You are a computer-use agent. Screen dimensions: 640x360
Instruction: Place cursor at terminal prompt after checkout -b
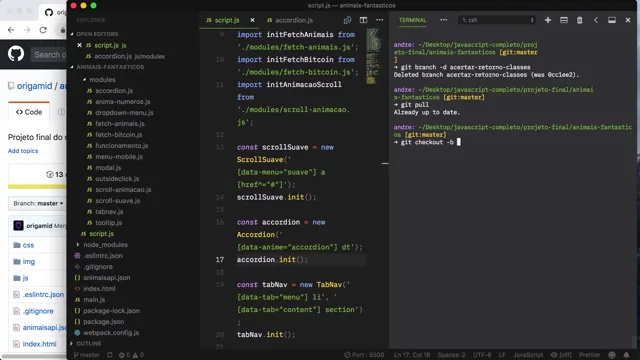[459, 142]
